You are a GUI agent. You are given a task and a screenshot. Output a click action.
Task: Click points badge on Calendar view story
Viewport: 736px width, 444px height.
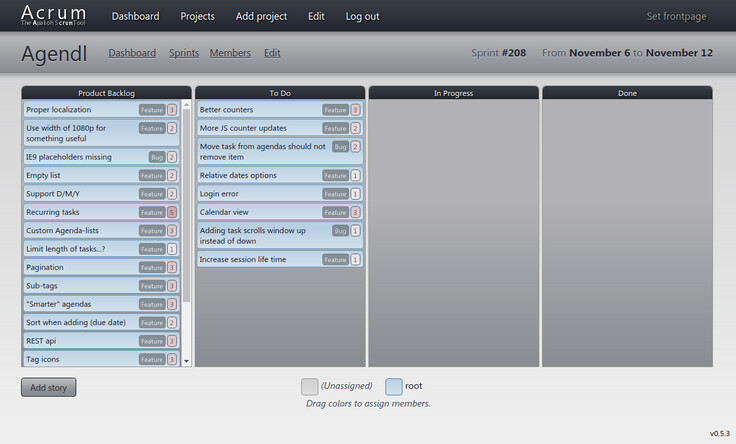(356, 212)
